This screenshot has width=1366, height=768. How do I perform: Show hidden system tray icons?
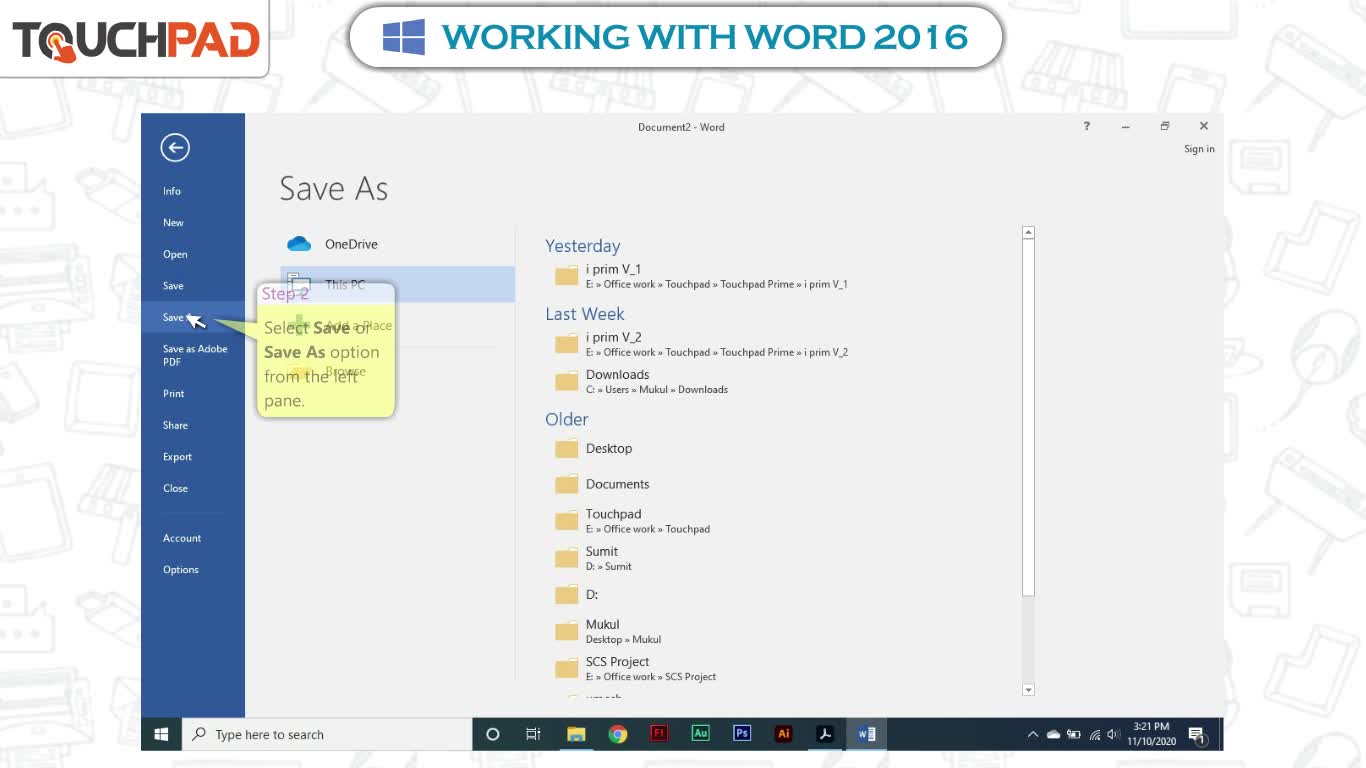point(1033,735)
